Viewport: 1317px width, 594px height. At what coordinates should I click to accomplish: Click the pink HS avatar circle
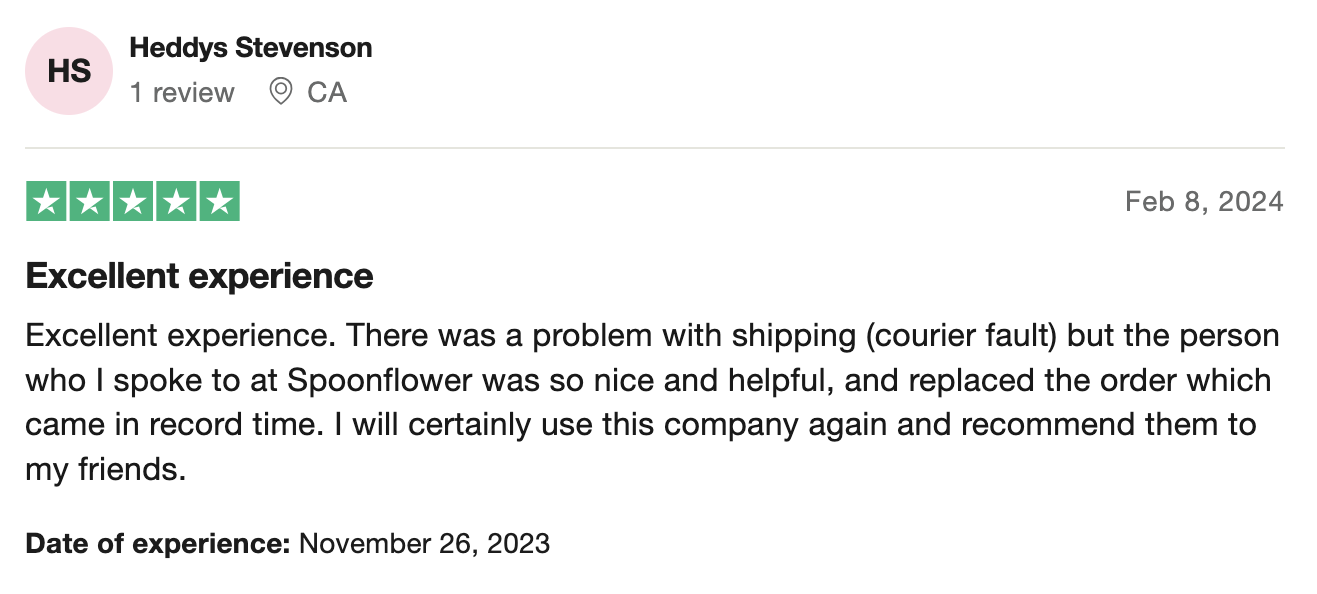point(69,71)
